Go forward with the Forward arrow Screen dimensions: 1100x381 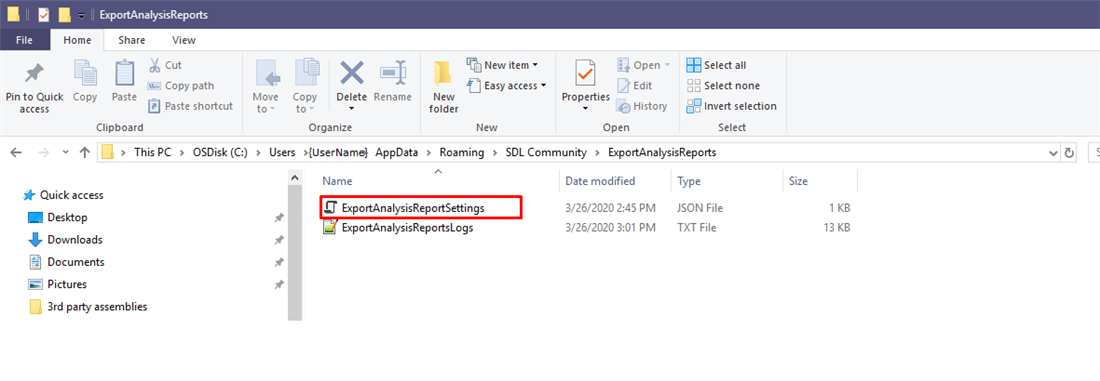coord(43,152)
